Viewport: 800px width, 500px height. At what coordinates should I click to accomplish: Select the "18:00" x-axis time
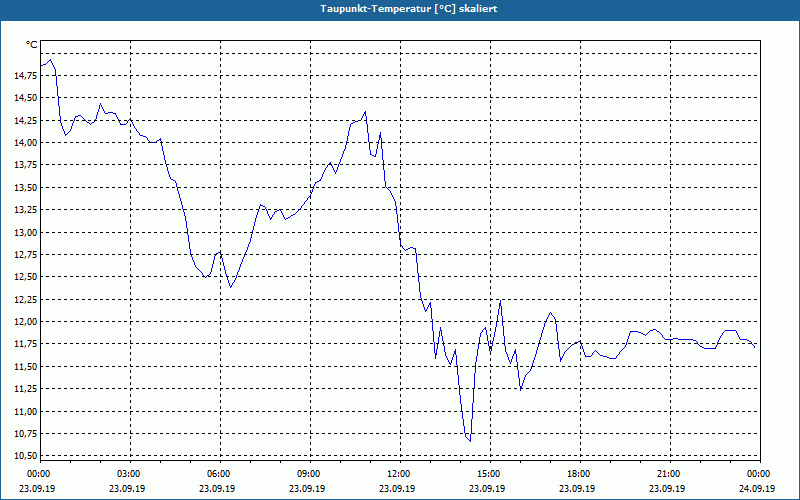pos(580,474)
